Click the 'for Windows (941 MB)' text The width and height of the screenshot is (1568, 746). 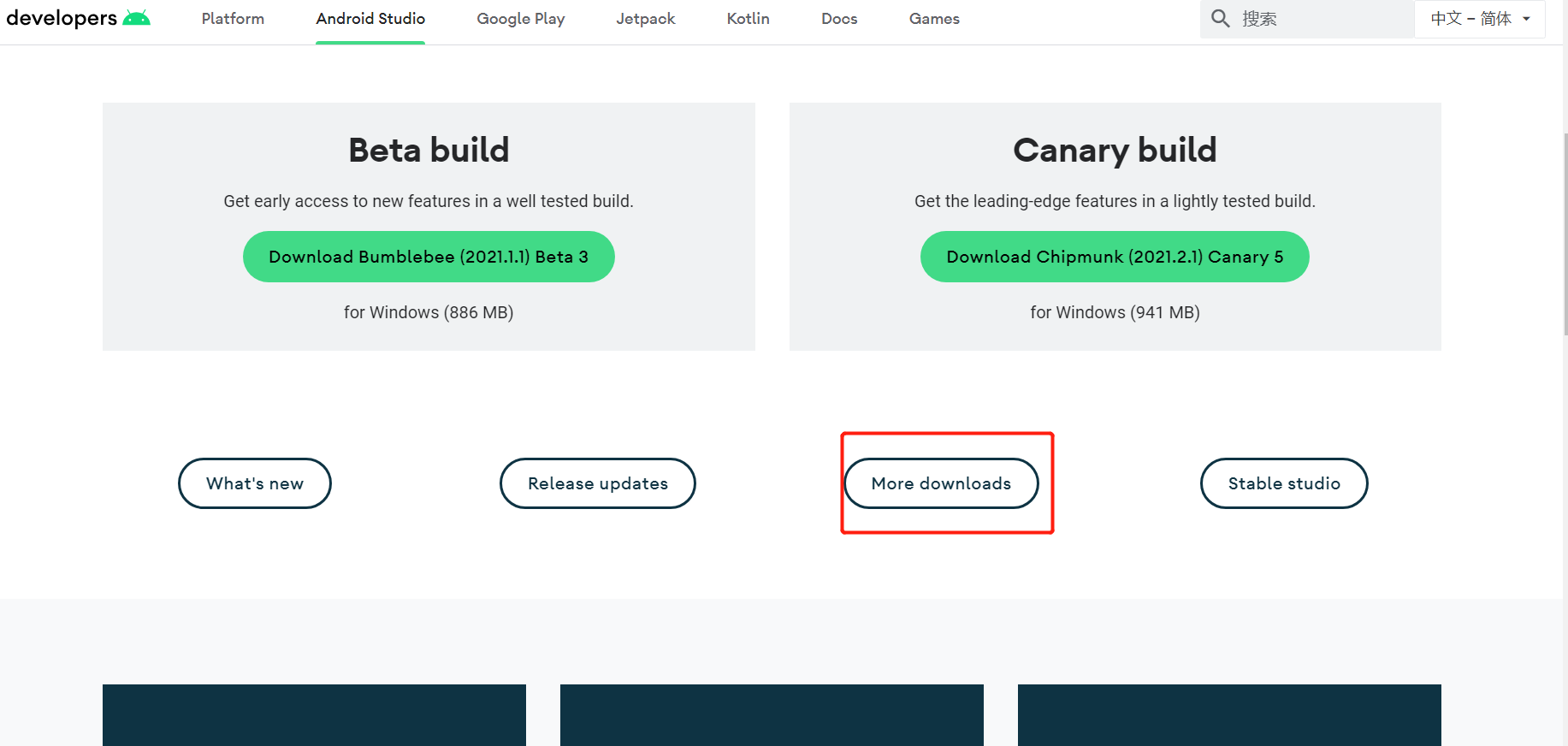1115,312
